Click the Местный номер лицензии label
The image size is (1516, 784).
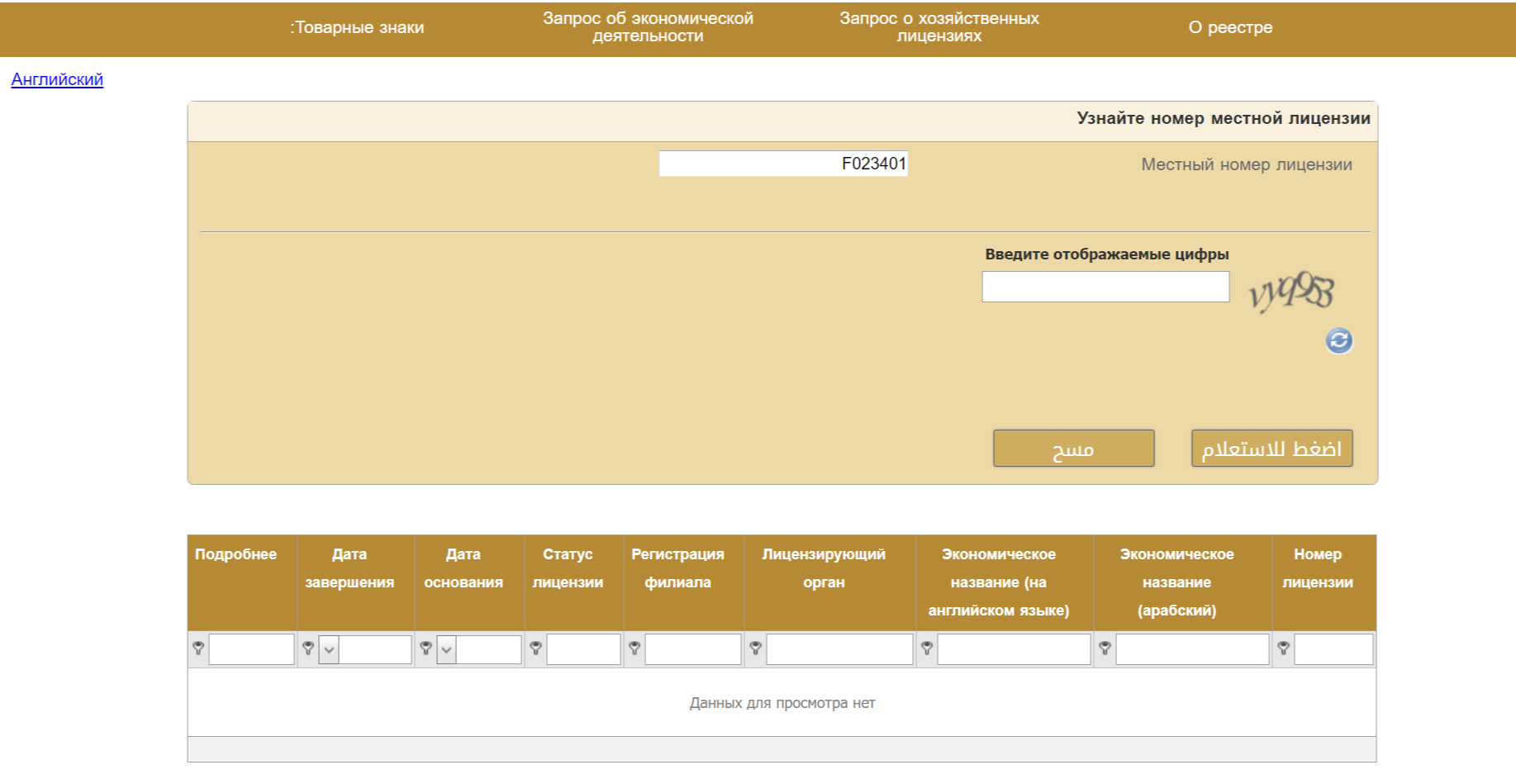pyautogui.click(x=1247, y=164)
